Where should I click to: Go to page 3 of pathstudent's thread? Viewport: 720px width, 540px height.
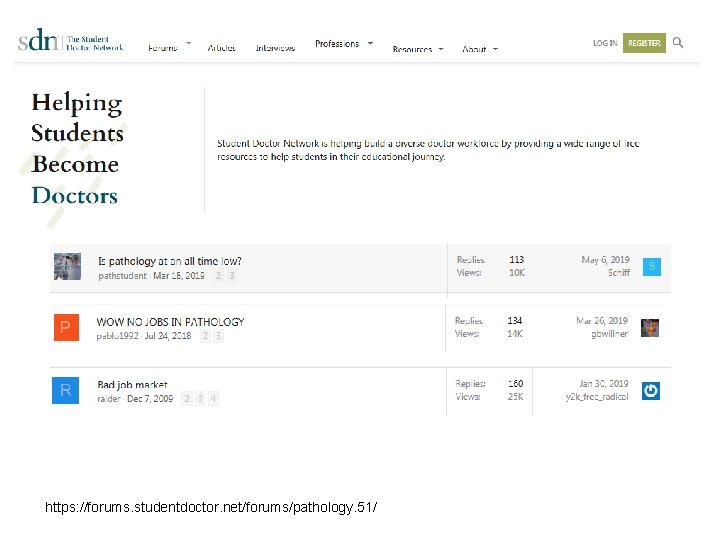231,276
